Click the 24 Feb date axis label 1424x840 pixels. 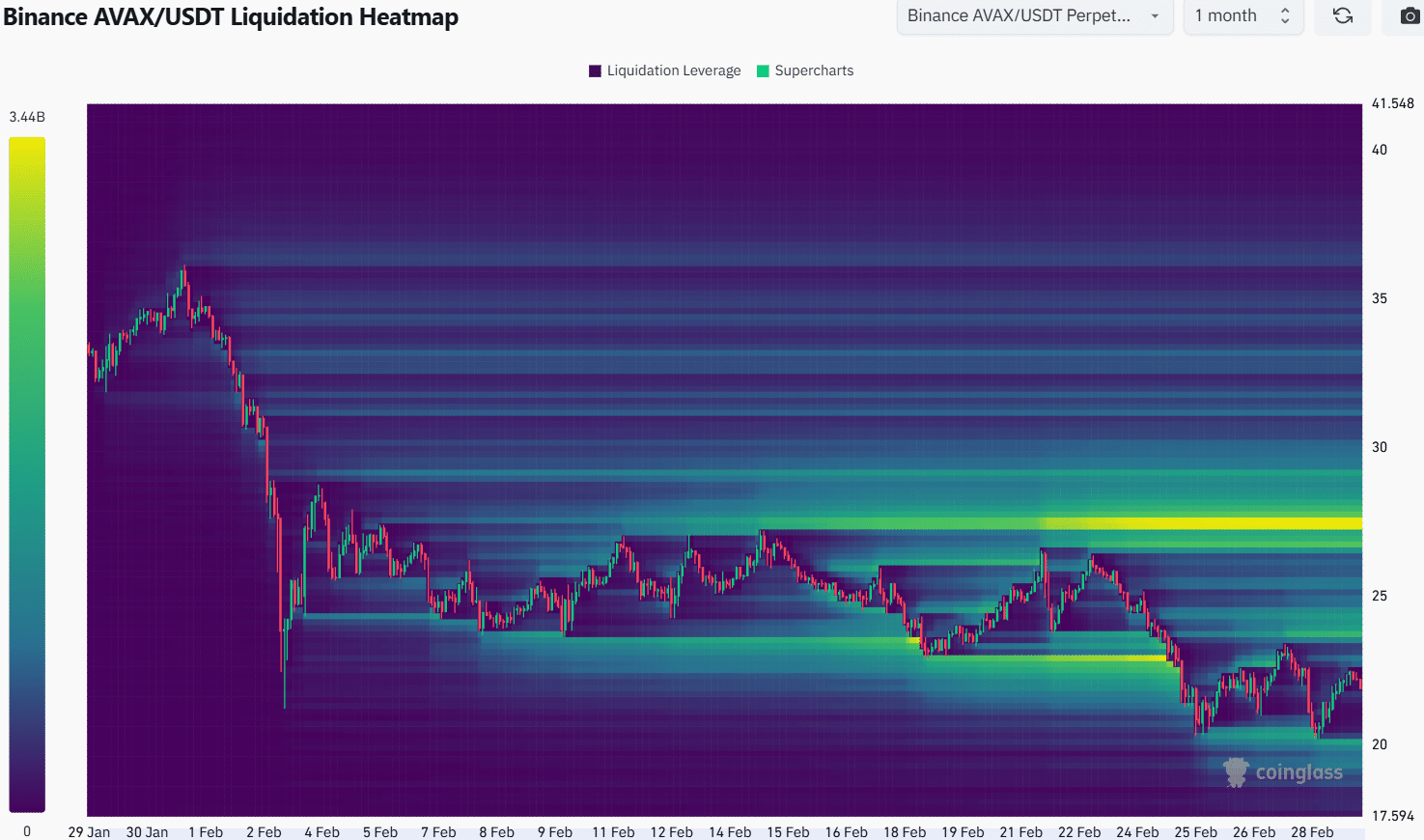[1137, 832]
